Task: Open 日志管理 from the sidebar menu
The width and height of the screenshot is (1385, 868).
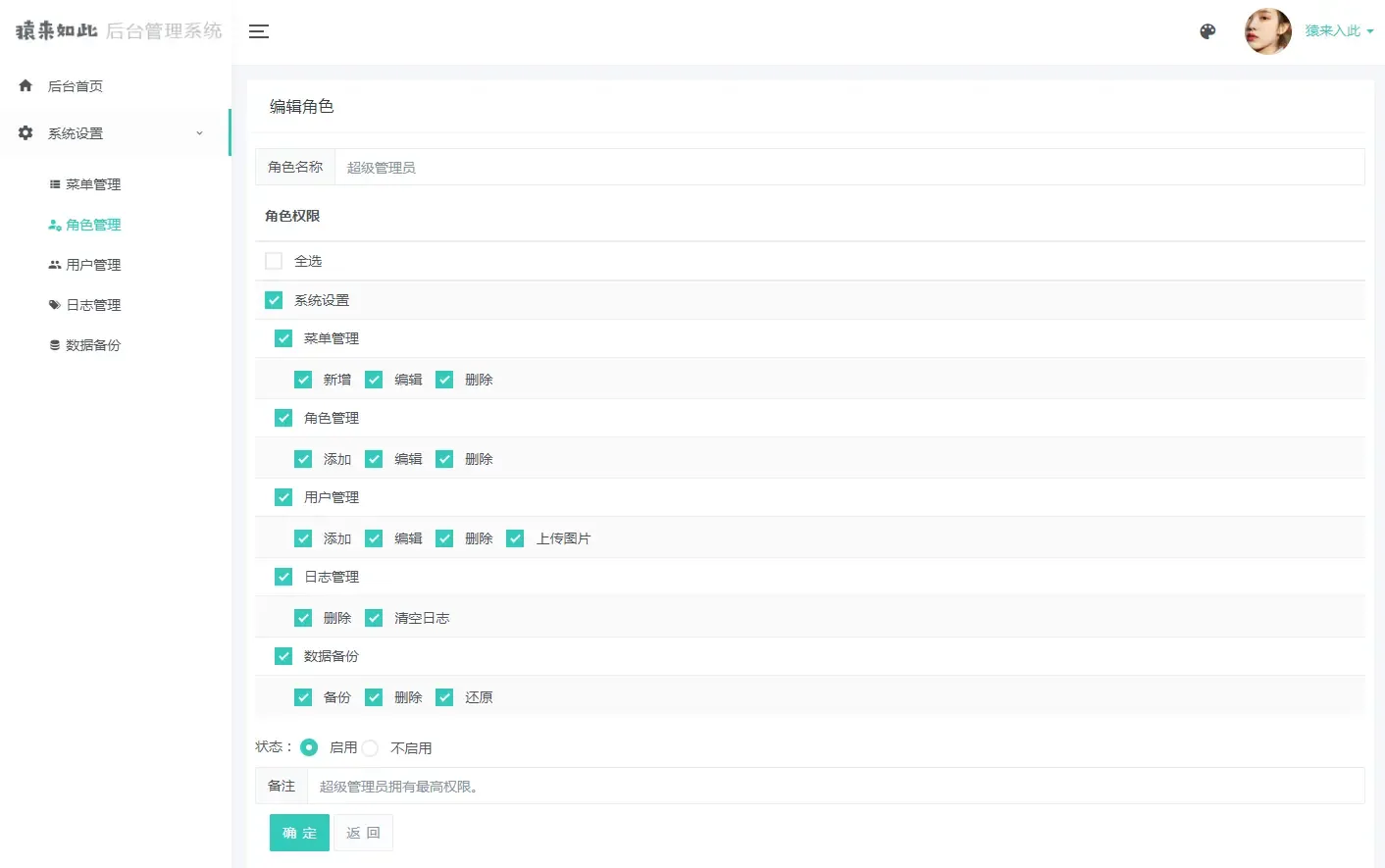Action: tap(95, 304)
